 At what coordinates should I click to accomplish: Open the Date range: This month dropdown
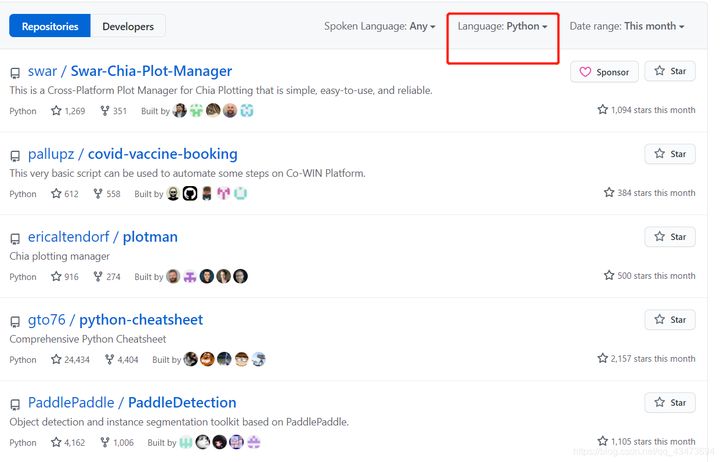point(627,26)
